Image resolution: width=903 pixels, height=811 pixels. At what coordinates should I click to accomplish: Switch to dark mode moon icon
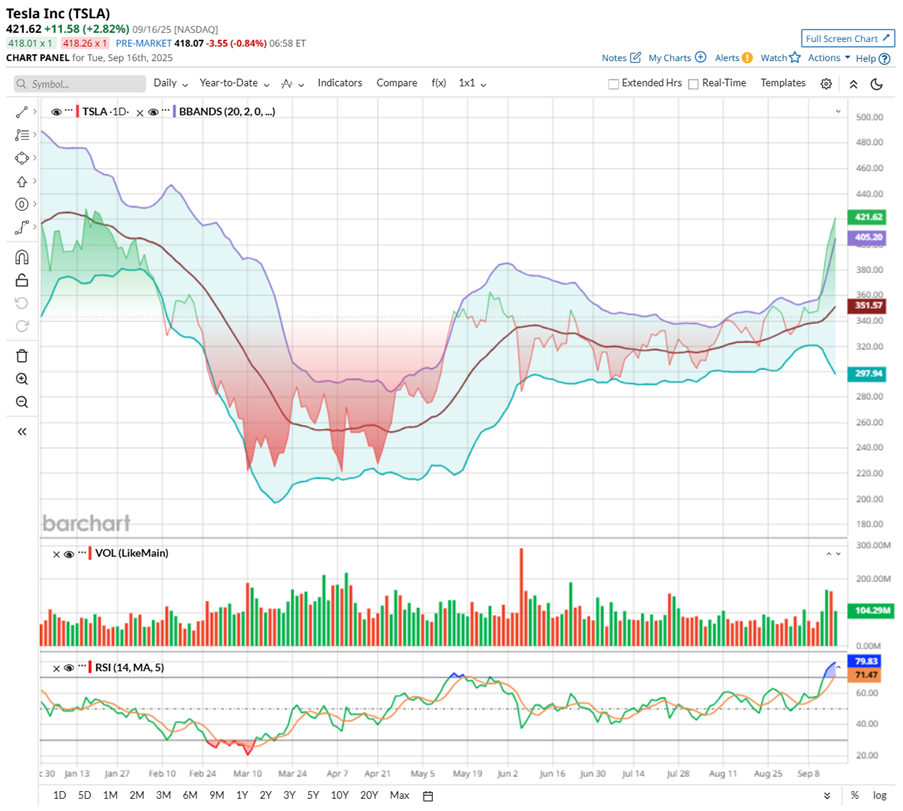tap(877, 84)
